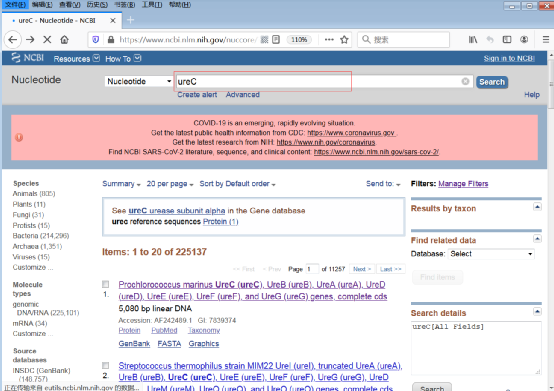554x391 pixels.
Task: Expand the Resources menu
Action: coord(77,59)
